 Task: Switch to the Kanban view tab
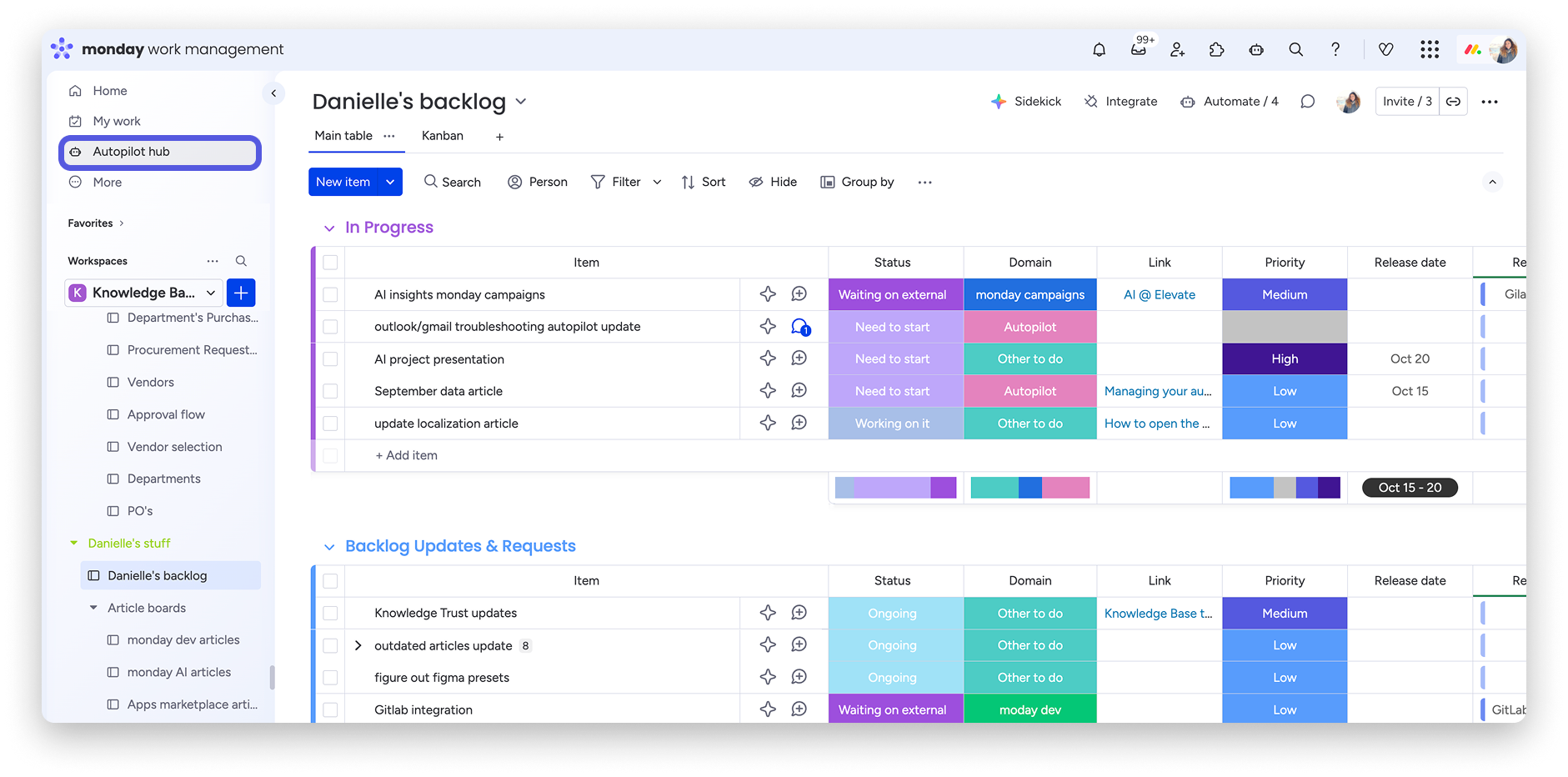coord(443,136)
